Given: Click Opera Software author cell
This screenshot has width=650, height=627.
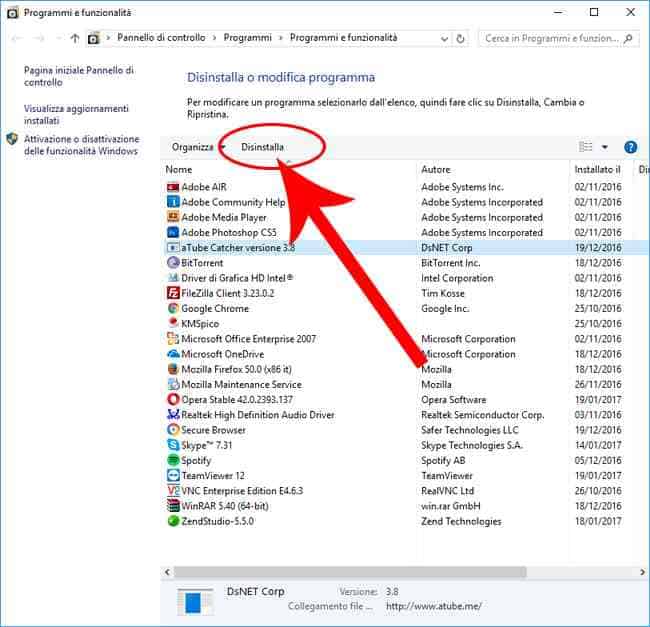Looking at the screenshot, I should (454, 400).
